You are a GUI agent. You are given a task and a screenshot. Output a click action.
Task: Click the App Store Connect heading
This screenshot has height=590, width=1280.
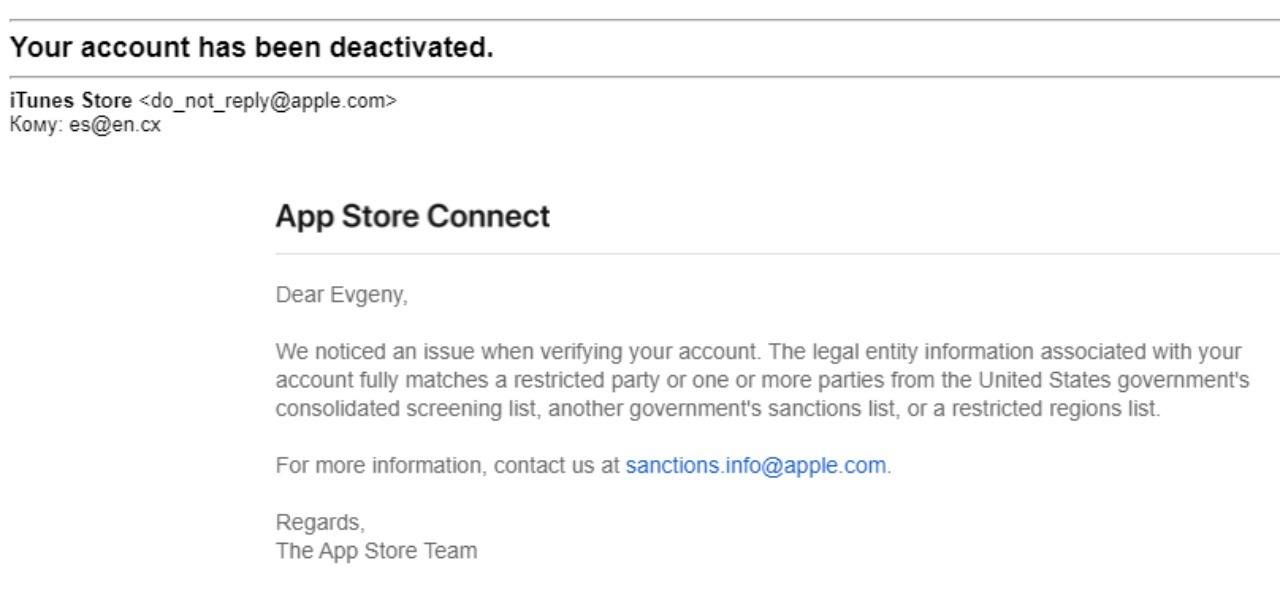[x=412, y=216]
